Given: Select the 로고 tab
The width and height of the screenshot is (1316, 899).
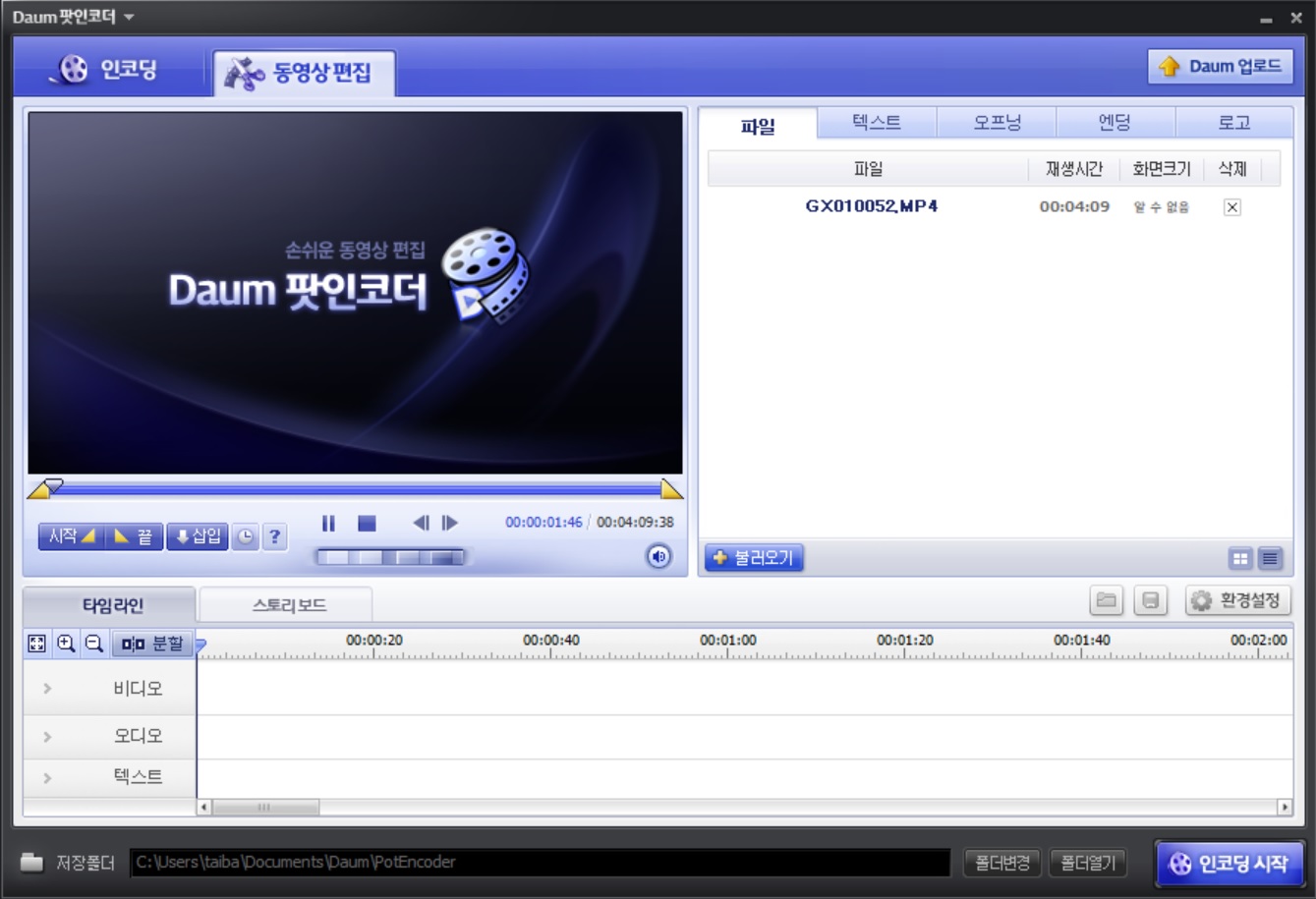Looking at the screenshot, I should [x=1233, y=122].
